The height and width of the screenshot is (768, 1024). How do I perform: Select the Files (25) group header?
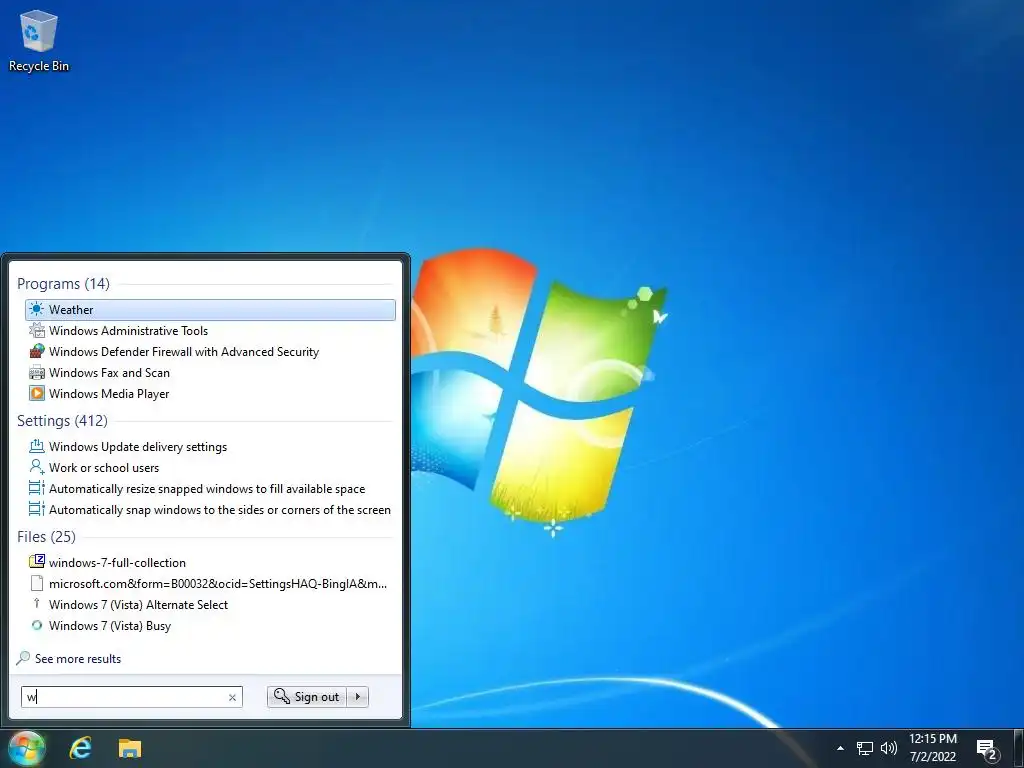coord(46,537)
